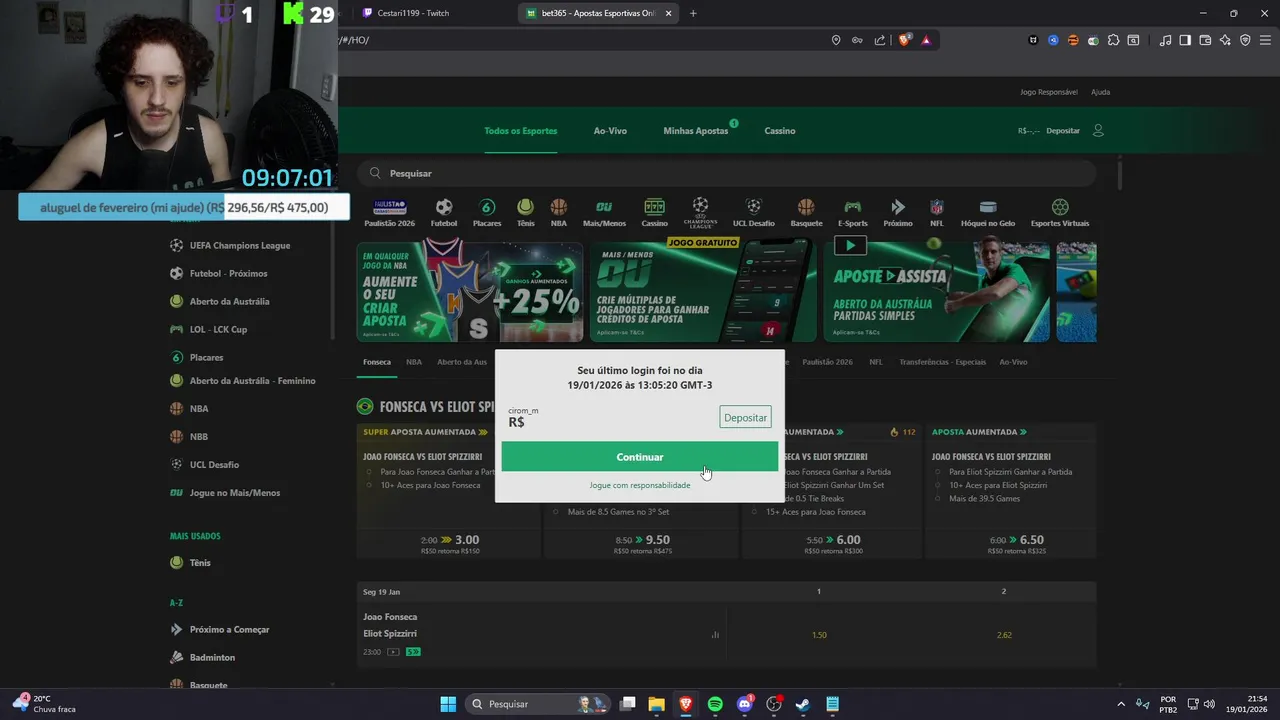Click Depositar in the header
Screen dimensions: 1280x720
1063,131
